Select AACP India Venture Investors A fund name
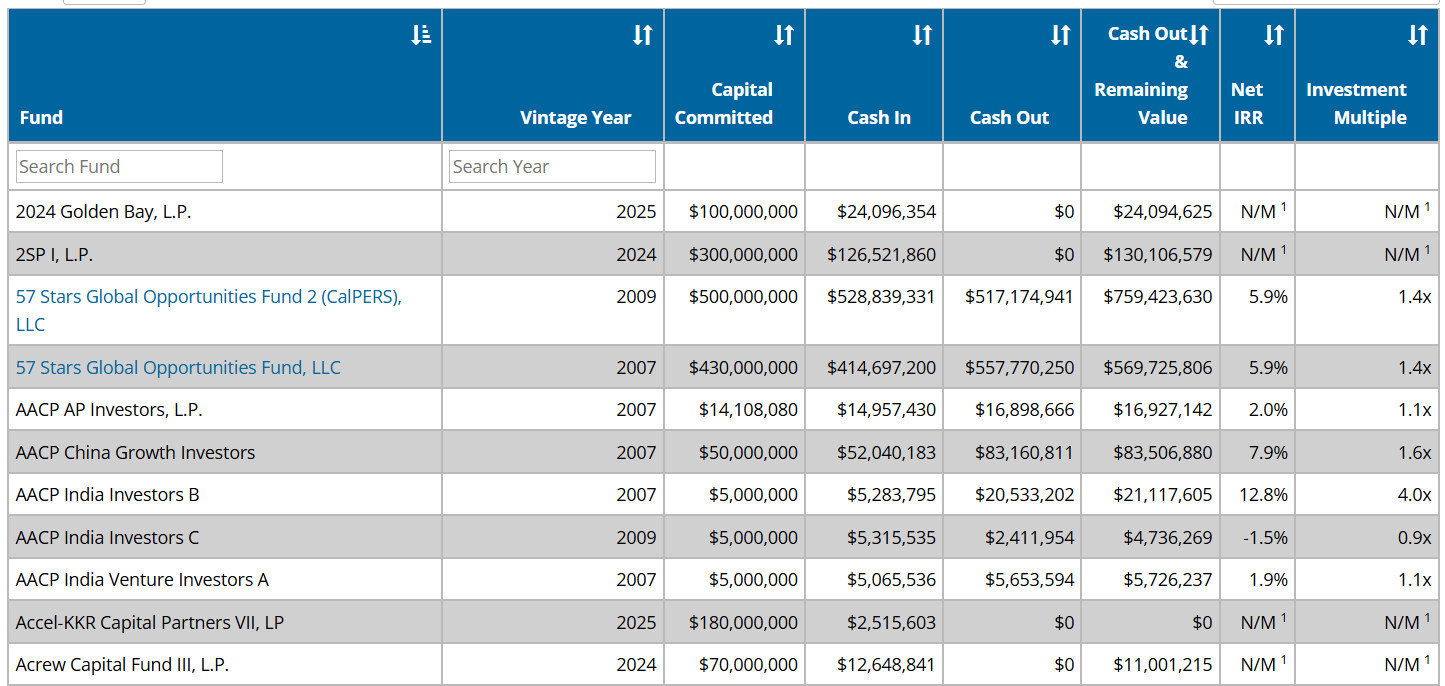This screenshot has height=686, width=1445. (x=142, y=579)
